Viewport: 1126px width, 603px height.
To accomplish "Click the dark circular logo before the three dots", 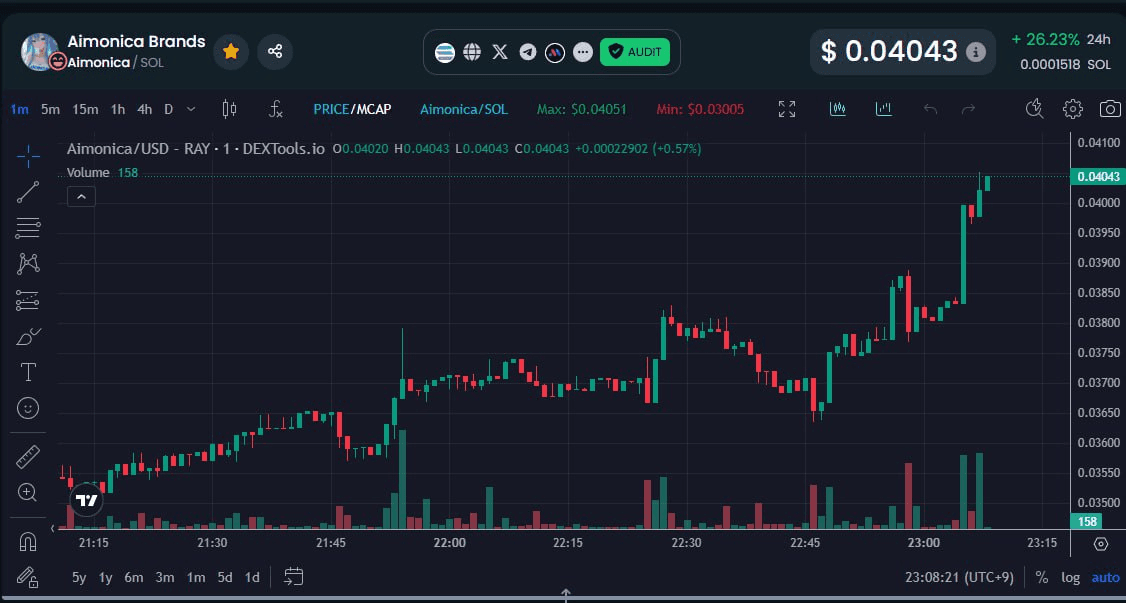I will tap(555, 52).
